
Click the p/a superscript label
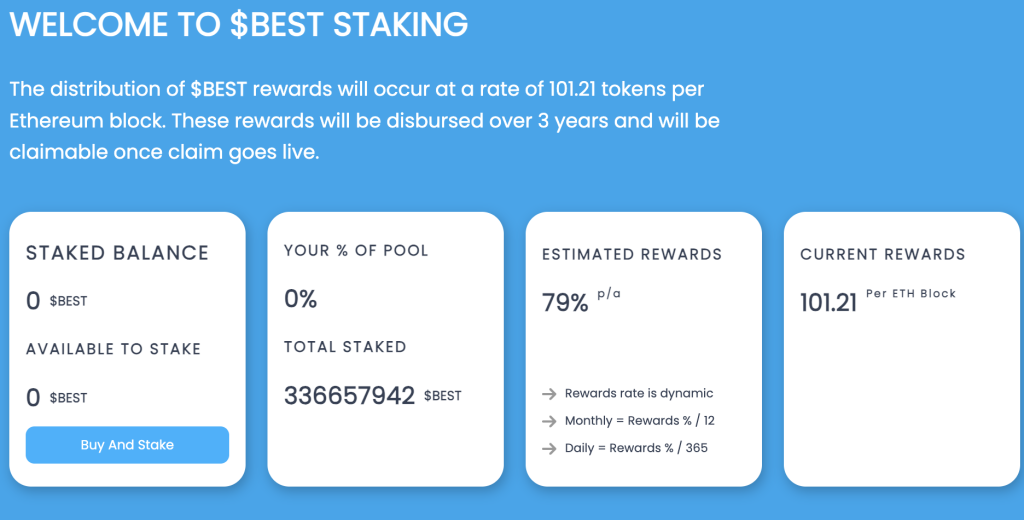(609, 293)
